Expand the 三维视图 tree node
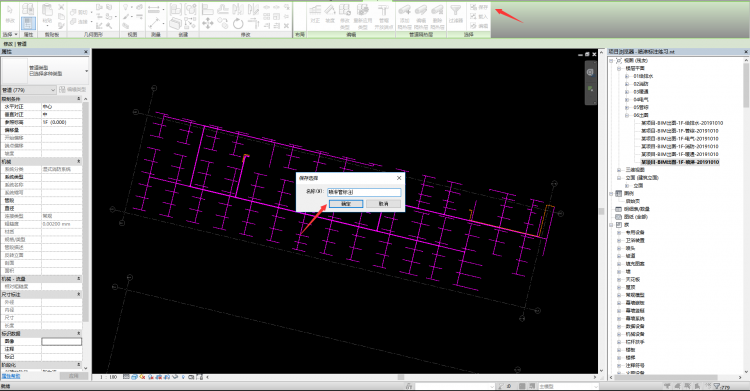The height and width of the screenshot is (391, 750). point(619,170)
